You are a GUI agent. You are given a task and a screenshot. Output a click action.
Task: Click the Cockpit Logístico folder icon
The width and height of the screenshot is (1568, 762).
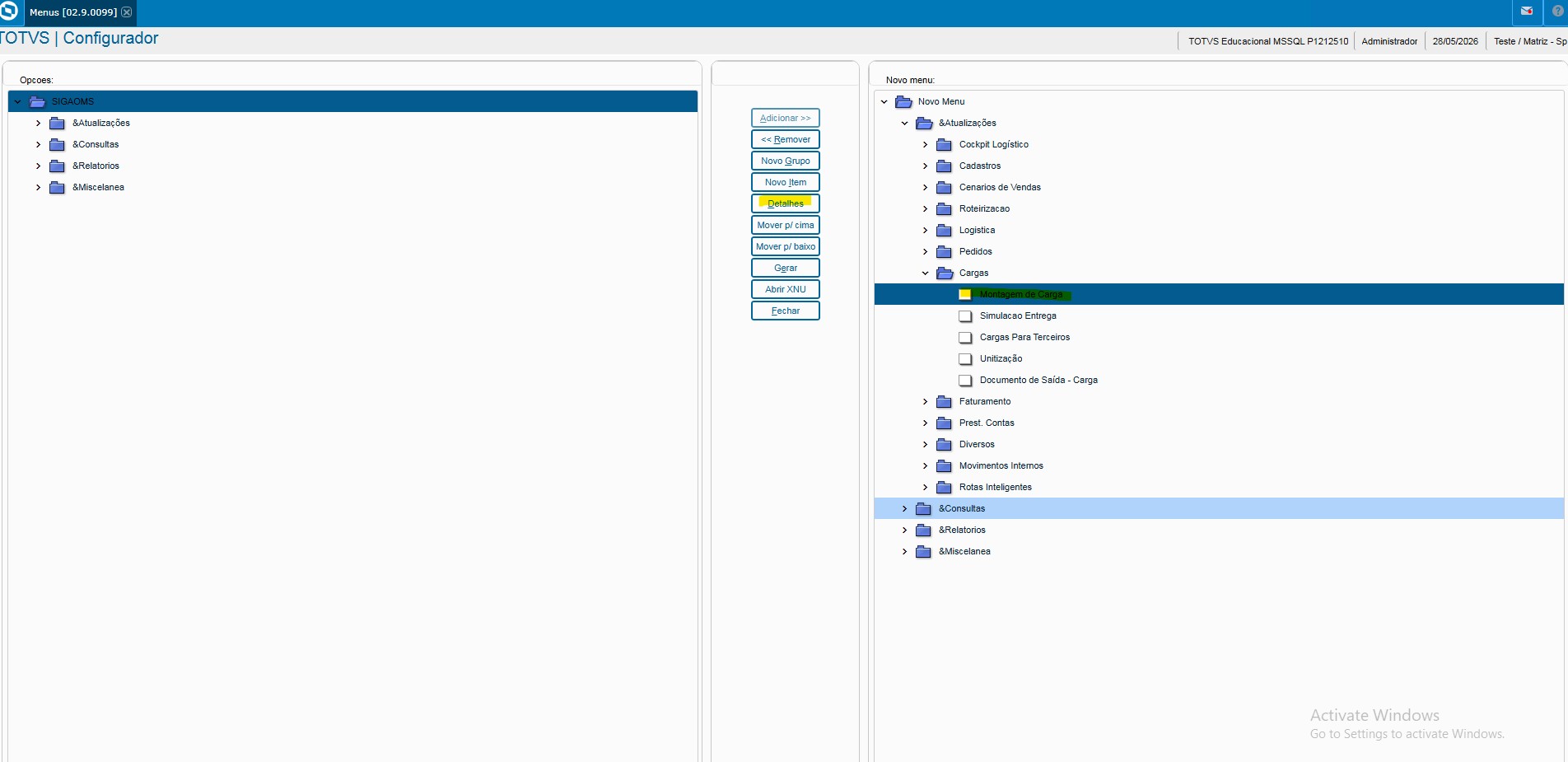coord(944,144)
